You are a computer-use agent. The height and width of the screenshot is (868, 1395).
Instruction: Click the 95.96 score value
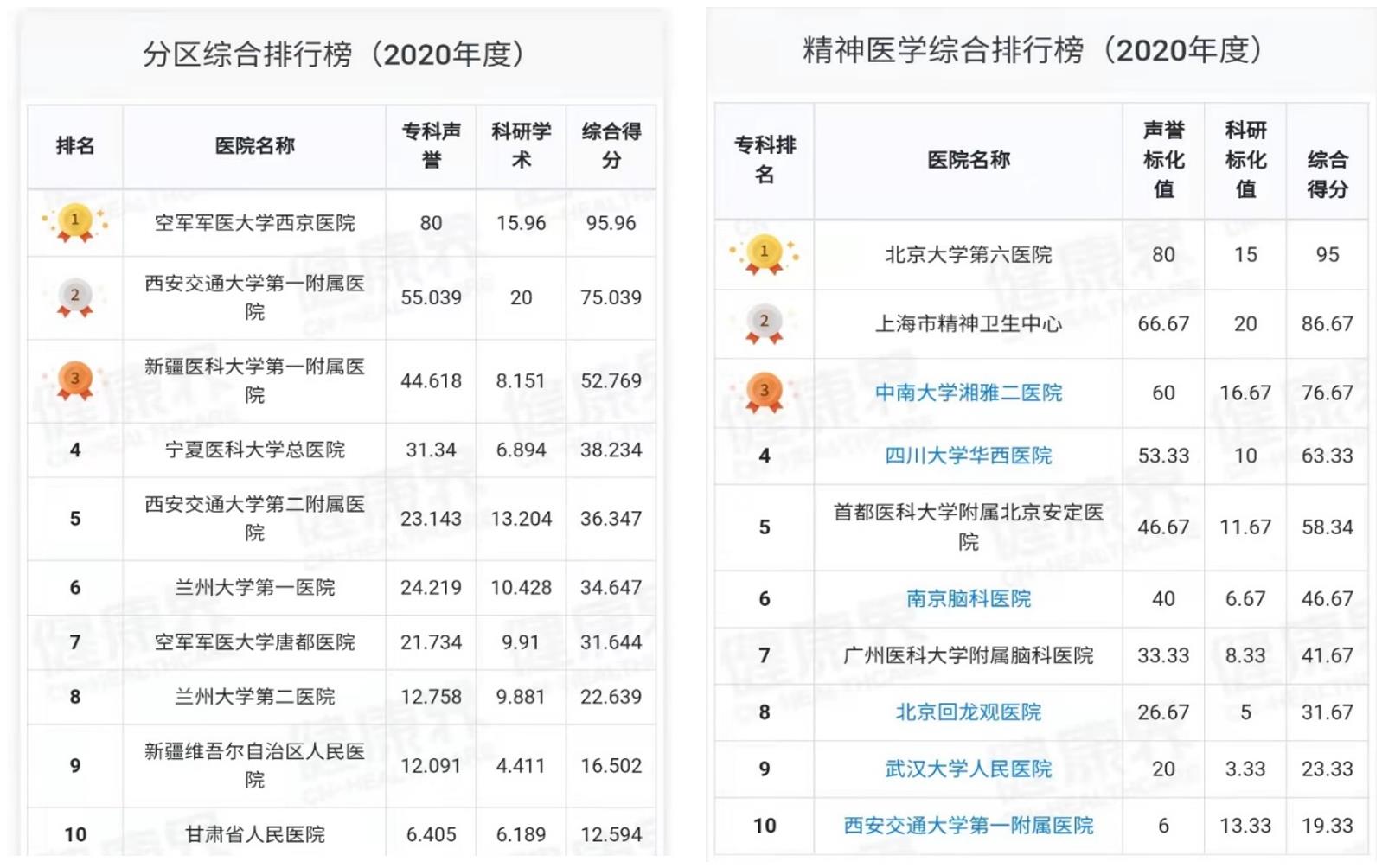[x=611, y=223]
